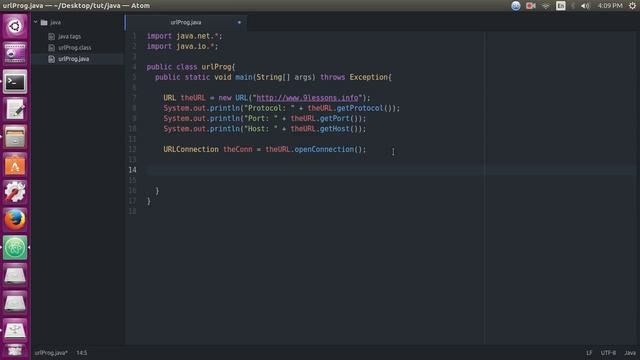This screenshot has height=360, width=640.
Task: Click line number 14 in the gutter
Action: [132, 170]
